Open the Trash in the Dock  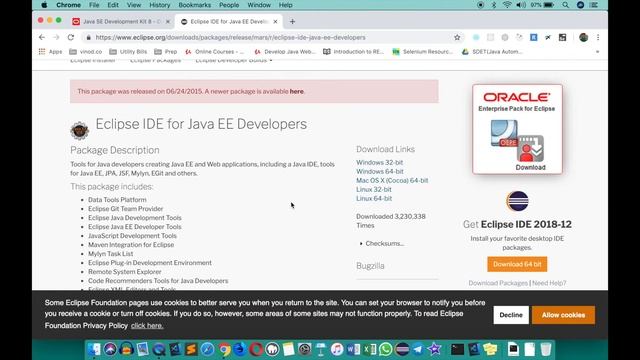tap(546, 349)
